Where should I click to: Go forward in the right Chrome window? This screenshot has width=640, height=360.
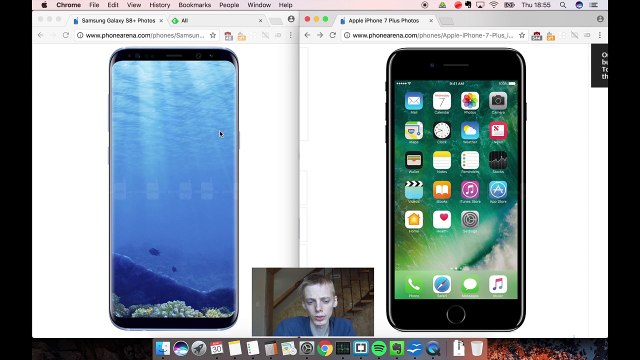pos(320,36)
